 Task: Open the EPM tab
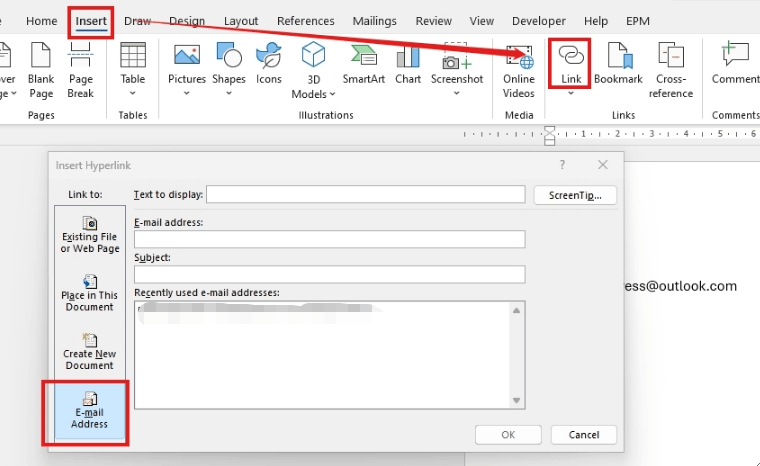(x=638, y=21)
